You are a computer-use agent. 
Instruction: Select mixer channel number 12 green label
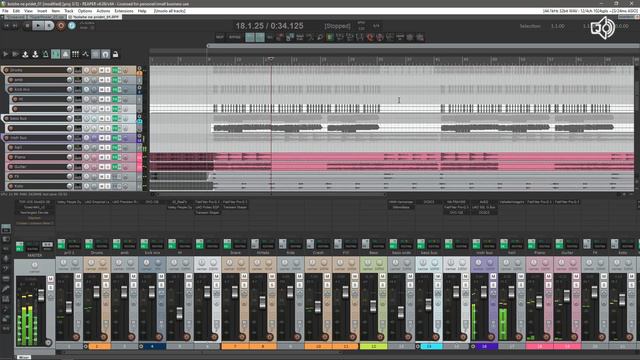click(373, 346)
